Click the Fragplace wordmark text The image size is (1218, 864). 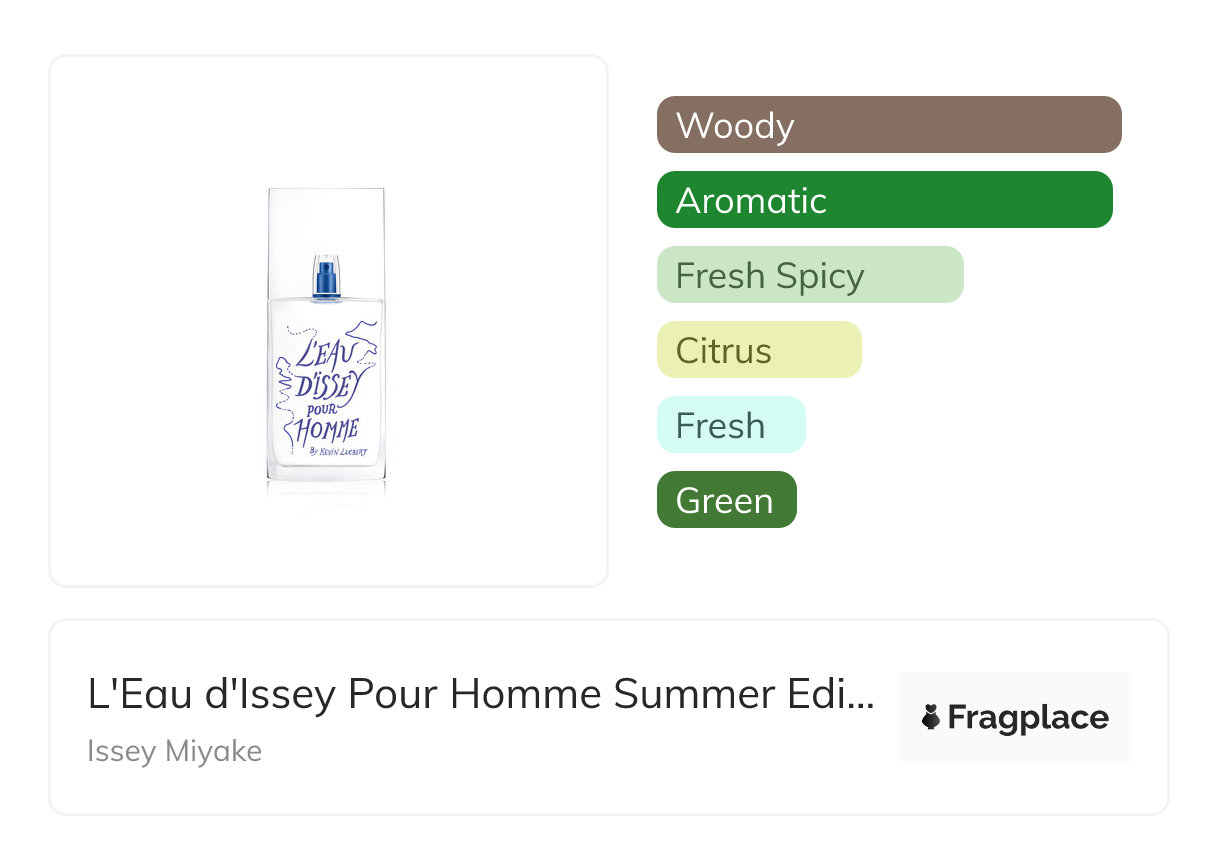[x=1028, y=717]
